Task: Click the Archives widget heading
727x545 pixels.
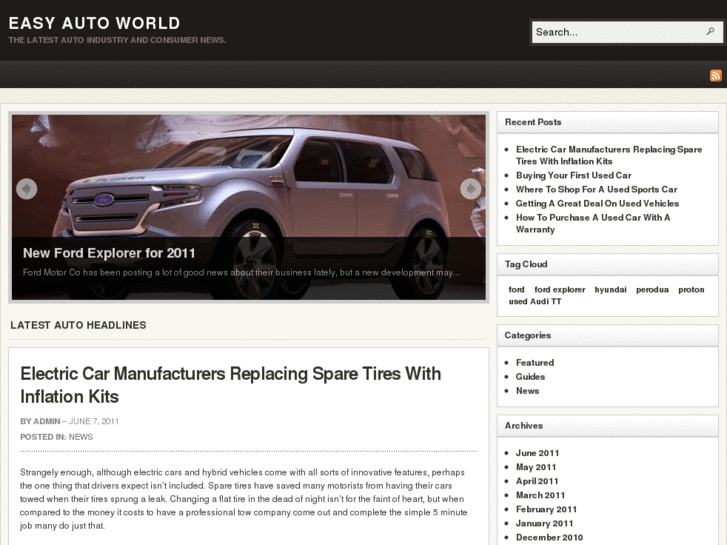Action: (524, 425)
